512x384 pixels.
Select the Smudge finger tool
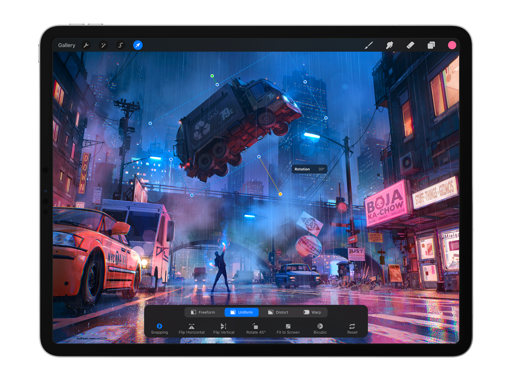coord(389,45)
